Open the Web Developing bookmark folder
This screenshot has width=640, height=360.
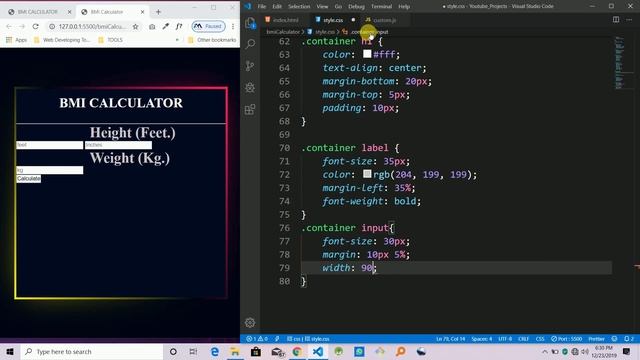pyautogui.click(x=62, y=40)
